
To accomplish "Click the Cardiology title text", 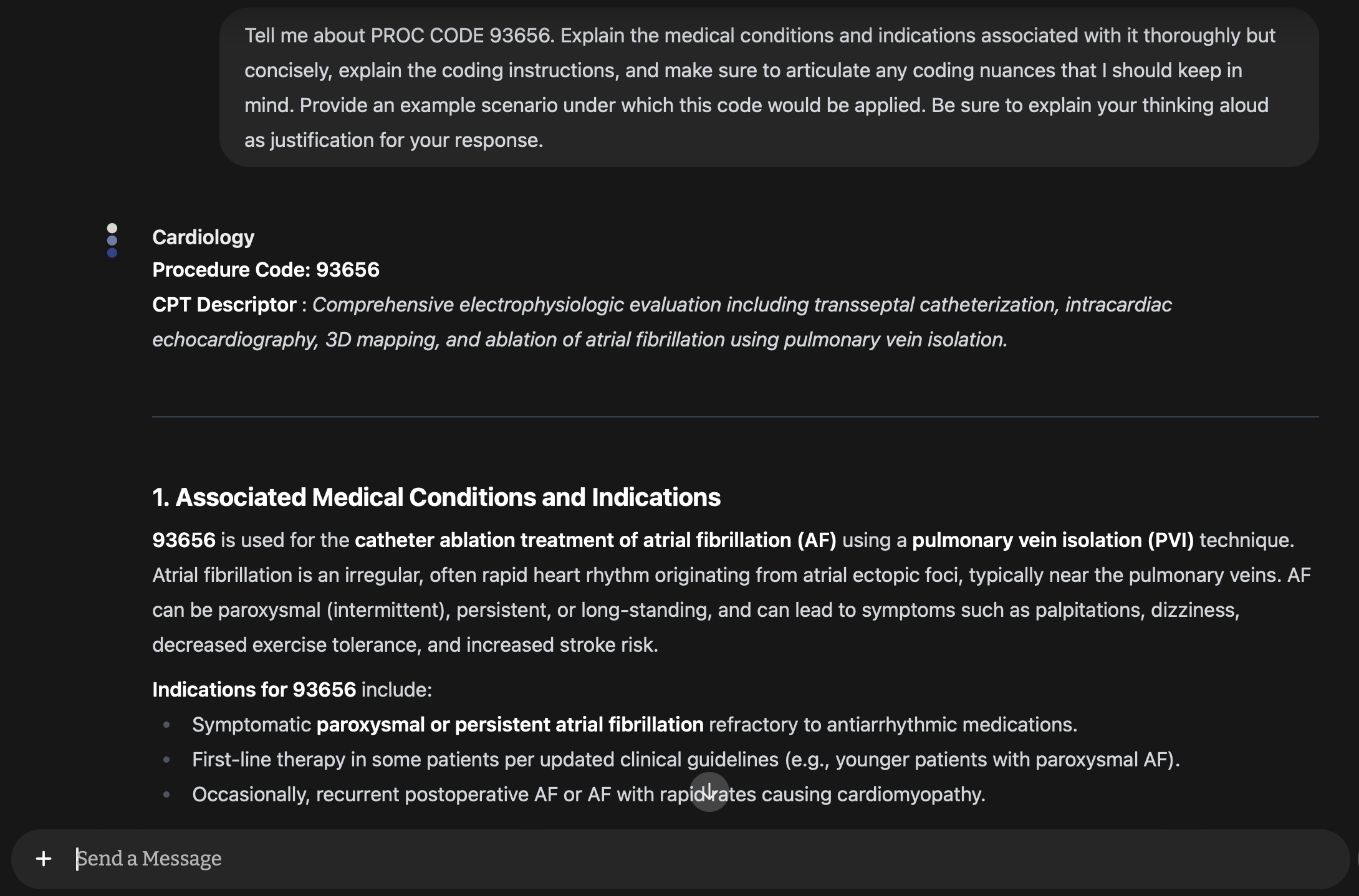I will (203, 237).
